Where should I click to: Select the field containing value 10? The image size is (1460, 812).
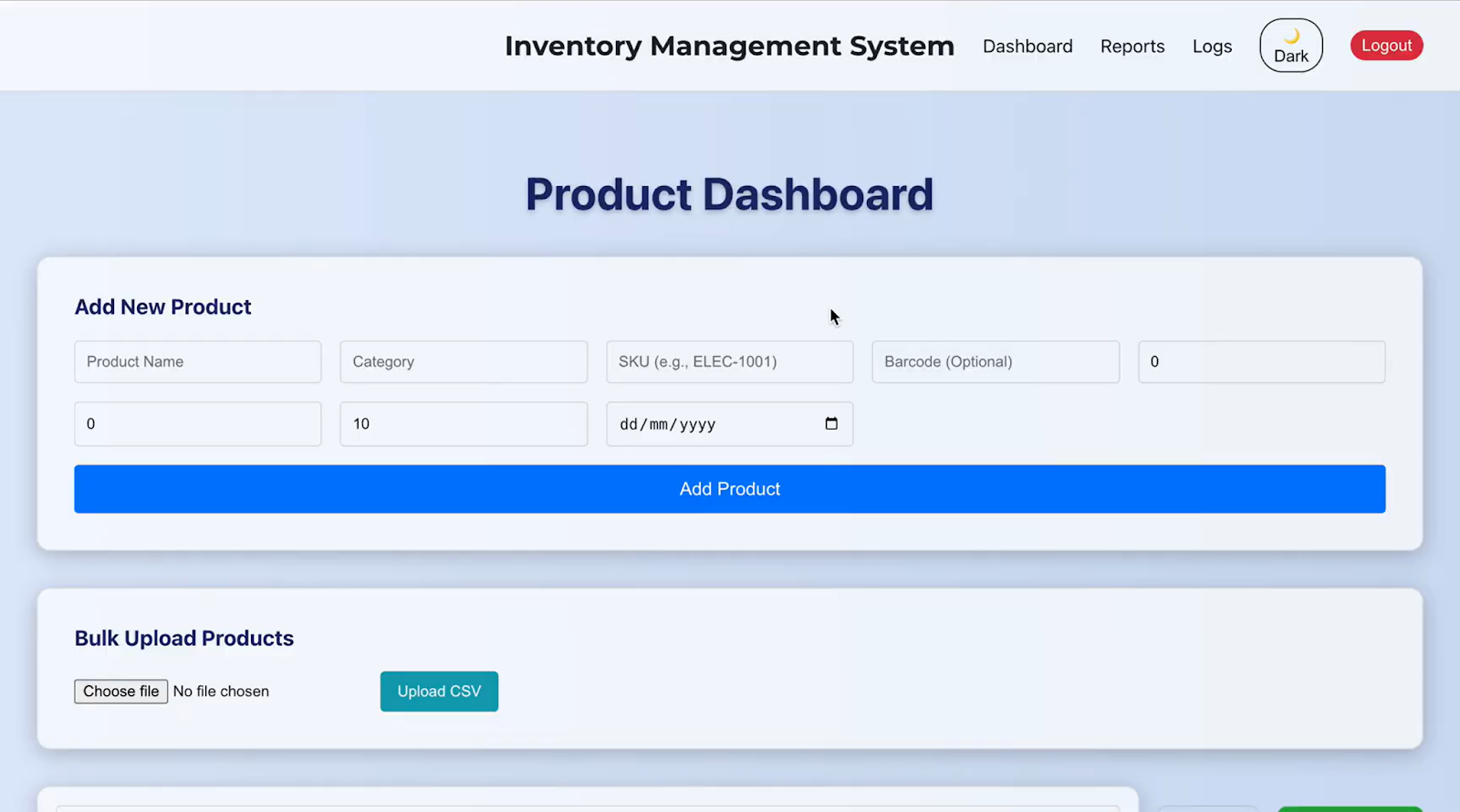click(463, 424)
